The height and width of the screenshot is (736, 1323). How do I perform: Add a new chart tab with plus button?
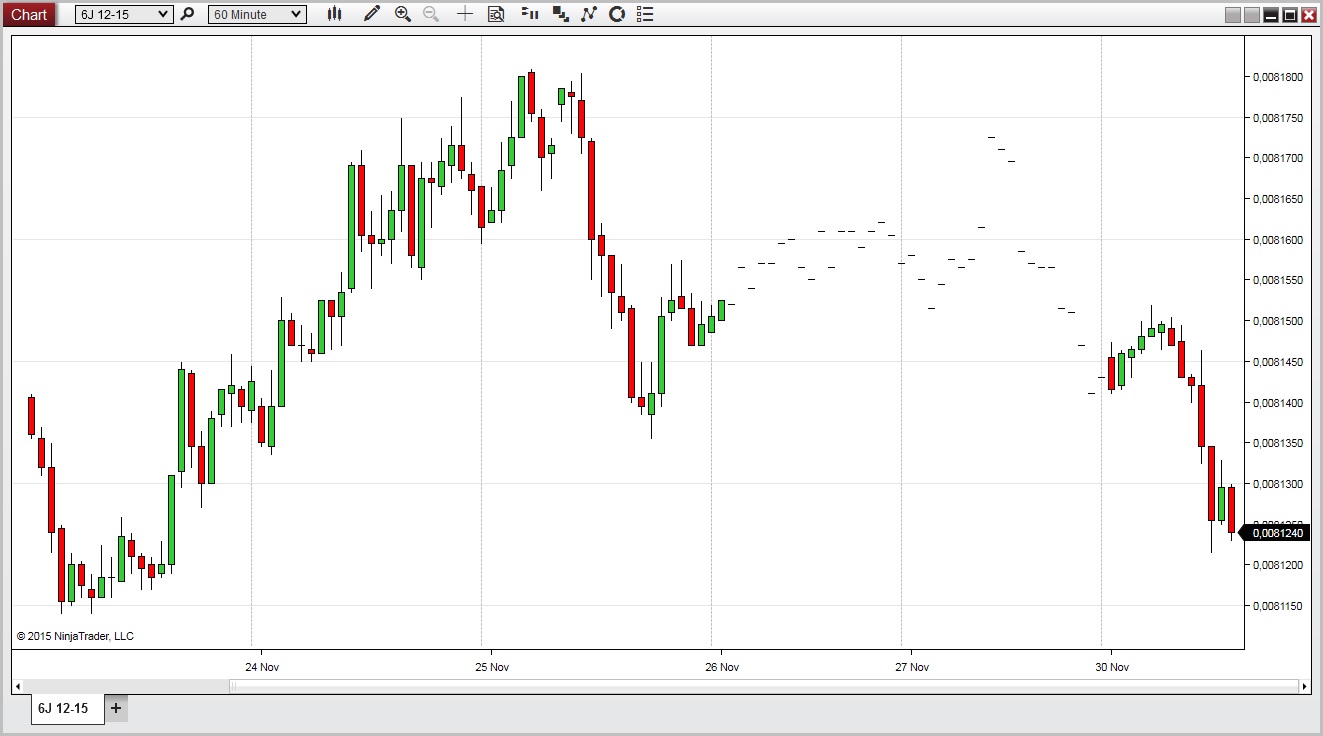116,708
